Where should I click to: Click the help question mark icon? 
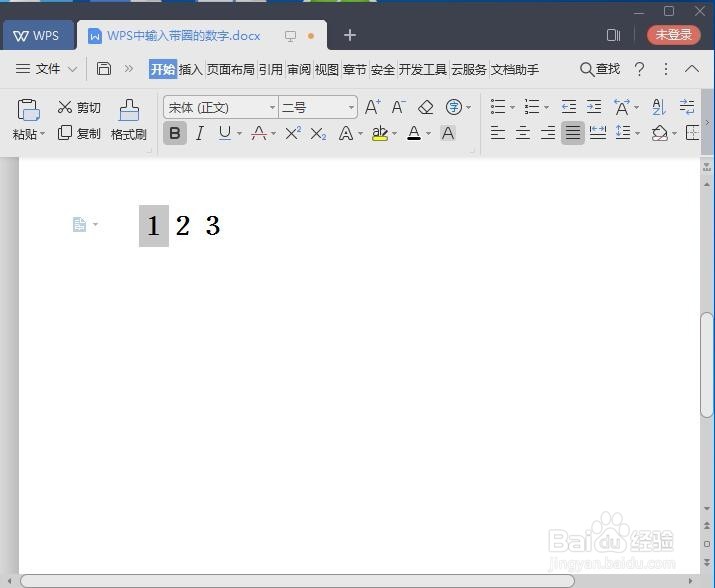click(639, 69)
